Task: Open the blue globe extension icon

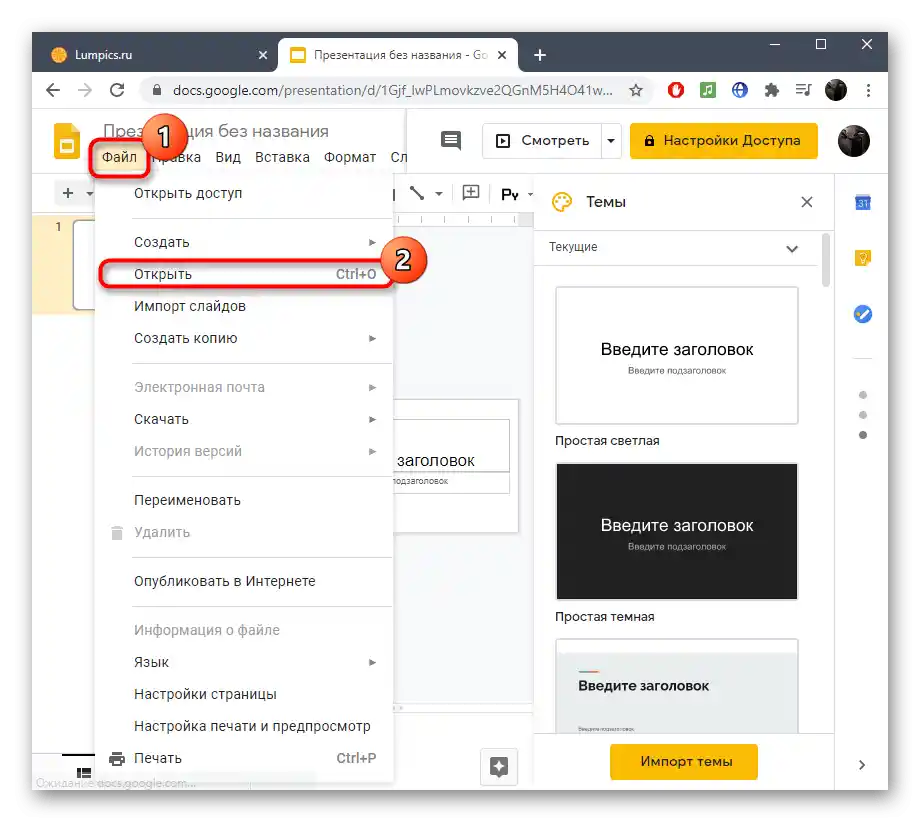Action: (739, 90)
